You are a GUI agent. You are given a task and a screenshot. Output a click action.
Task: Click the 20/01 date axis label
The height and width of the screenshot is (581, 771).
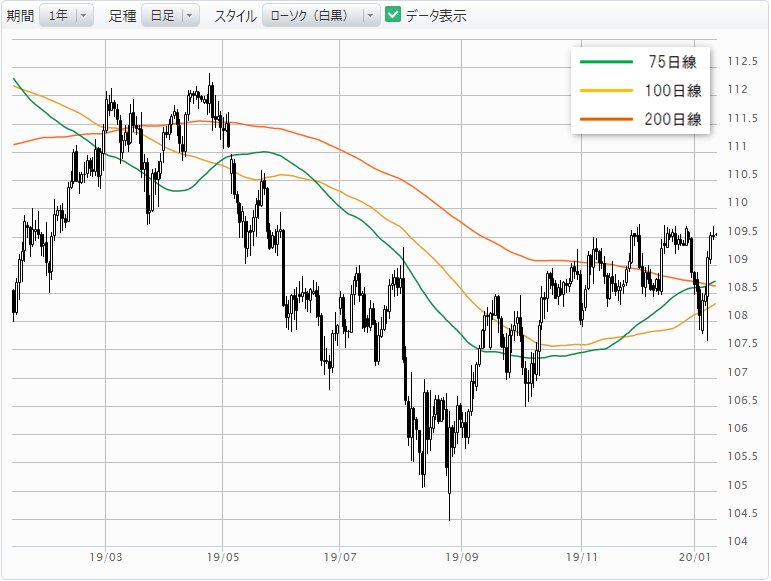click(x=695, y=557)
